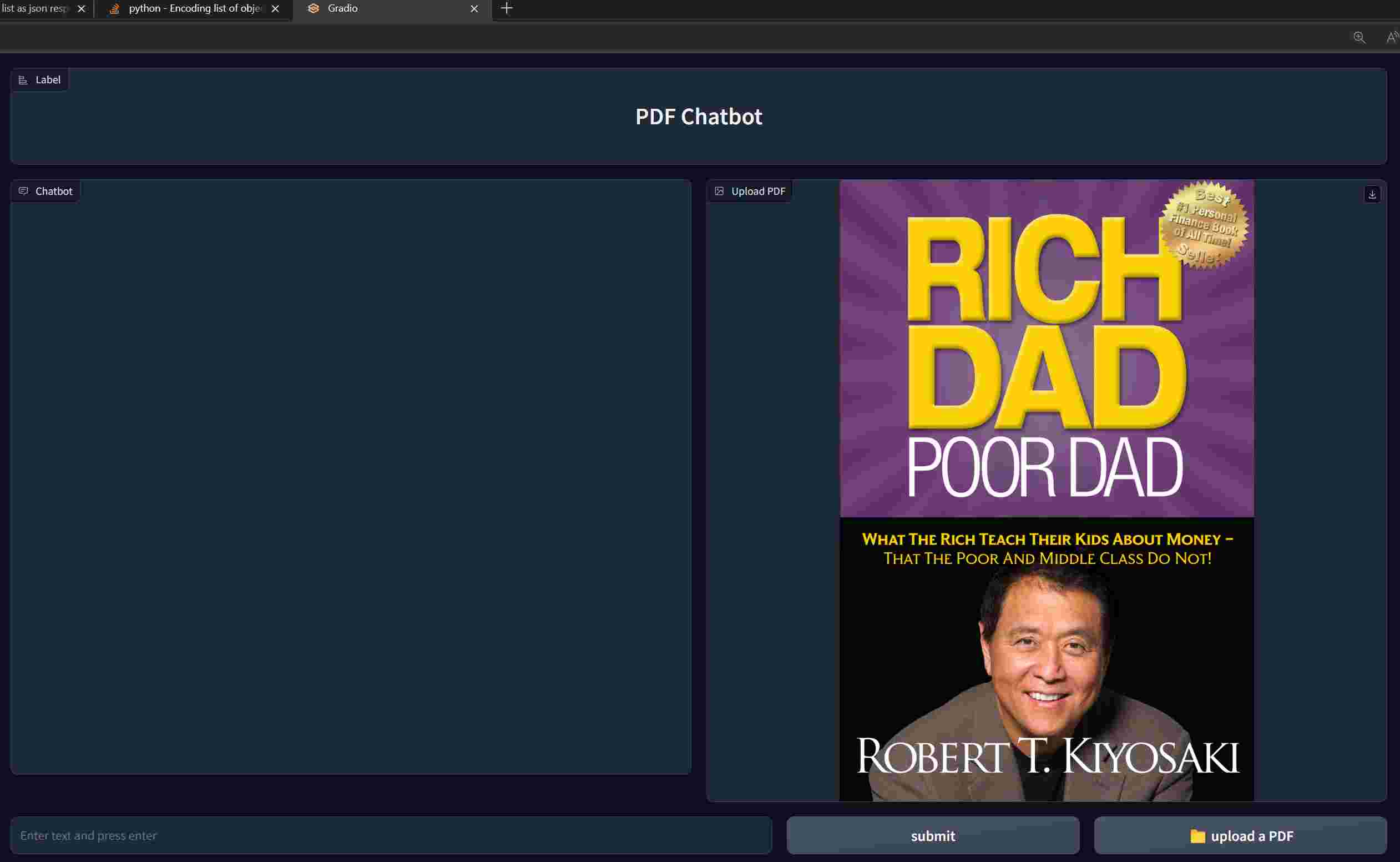Close the Gradio tab
Screen dimensions: 1400x862
tap(474, 8)
